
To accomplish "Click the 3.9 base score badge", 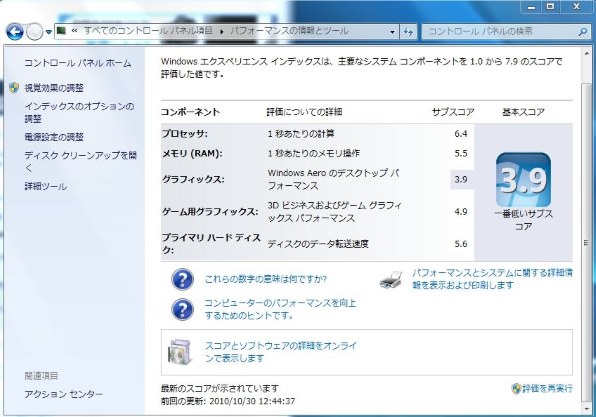I will pos(523,180).
